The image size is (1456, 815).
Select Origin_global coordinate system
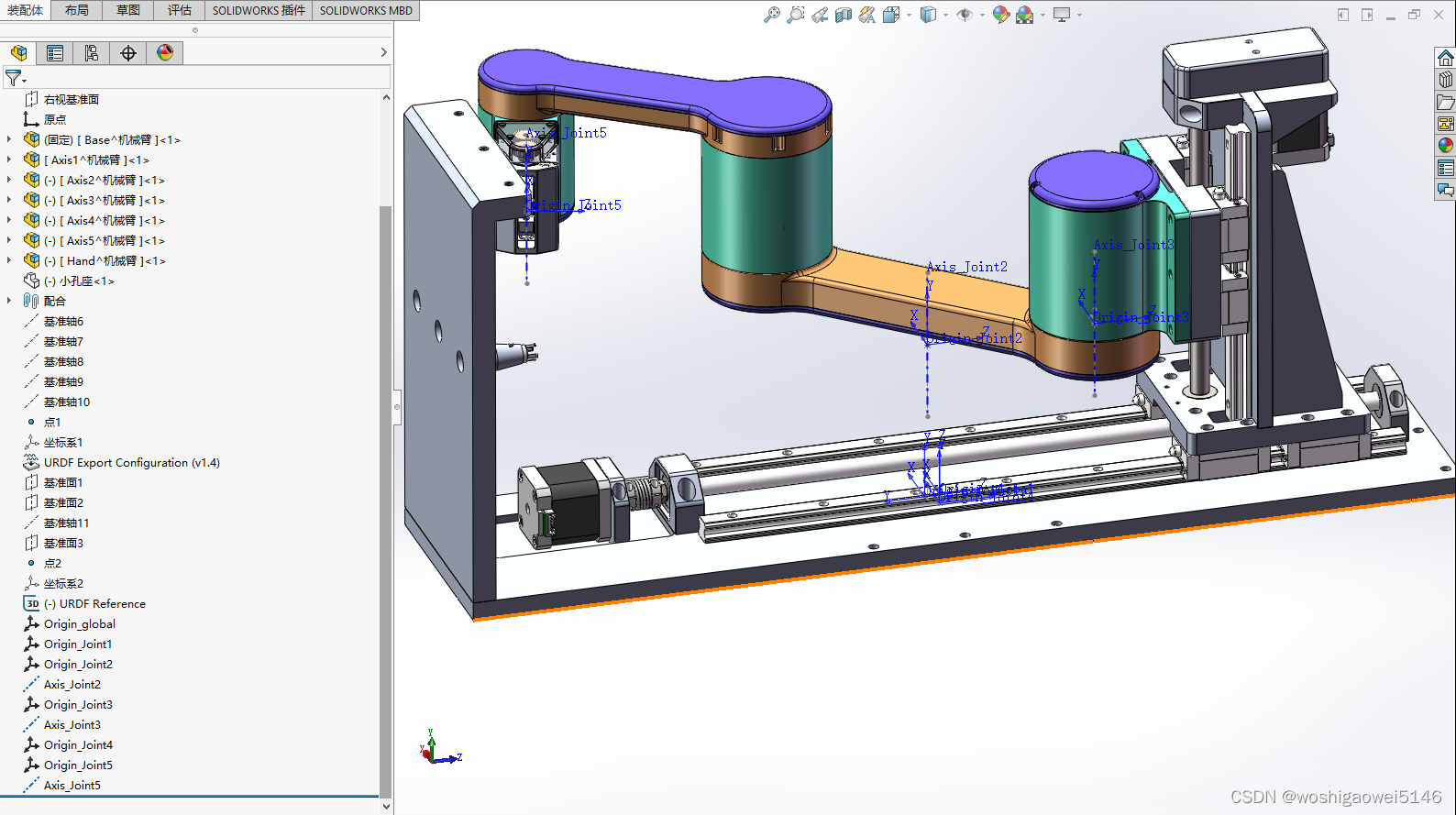(x=80, y=623)
